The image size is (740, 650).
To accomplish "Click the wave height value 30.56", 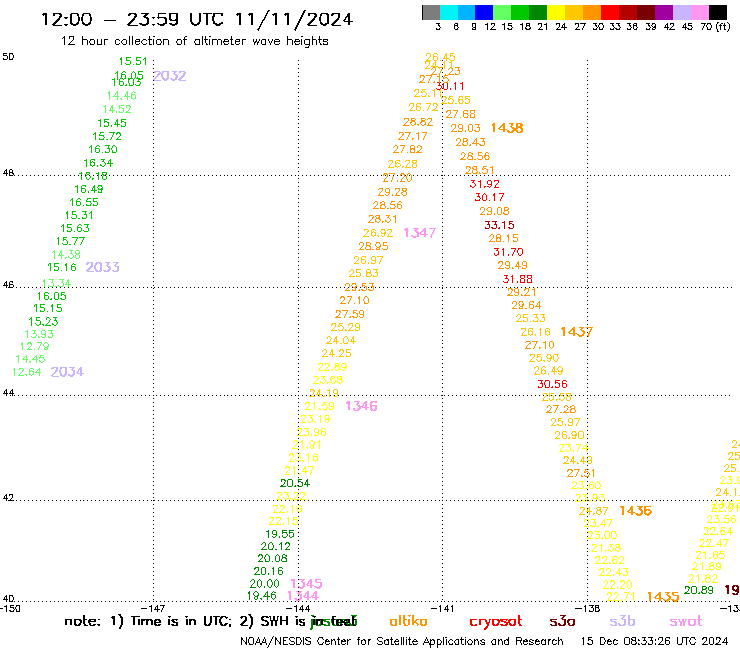I will point(552,384).
